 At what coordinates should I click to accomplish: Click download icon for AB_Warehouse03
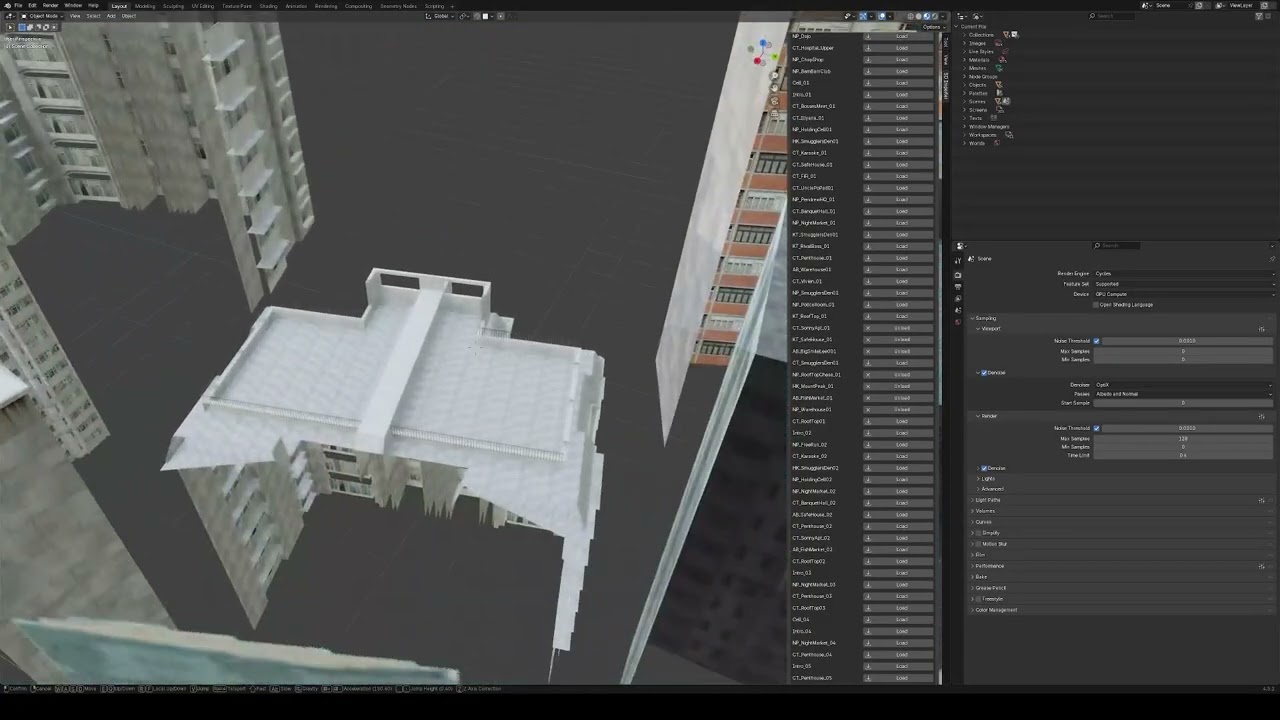(x=868, y=270)
